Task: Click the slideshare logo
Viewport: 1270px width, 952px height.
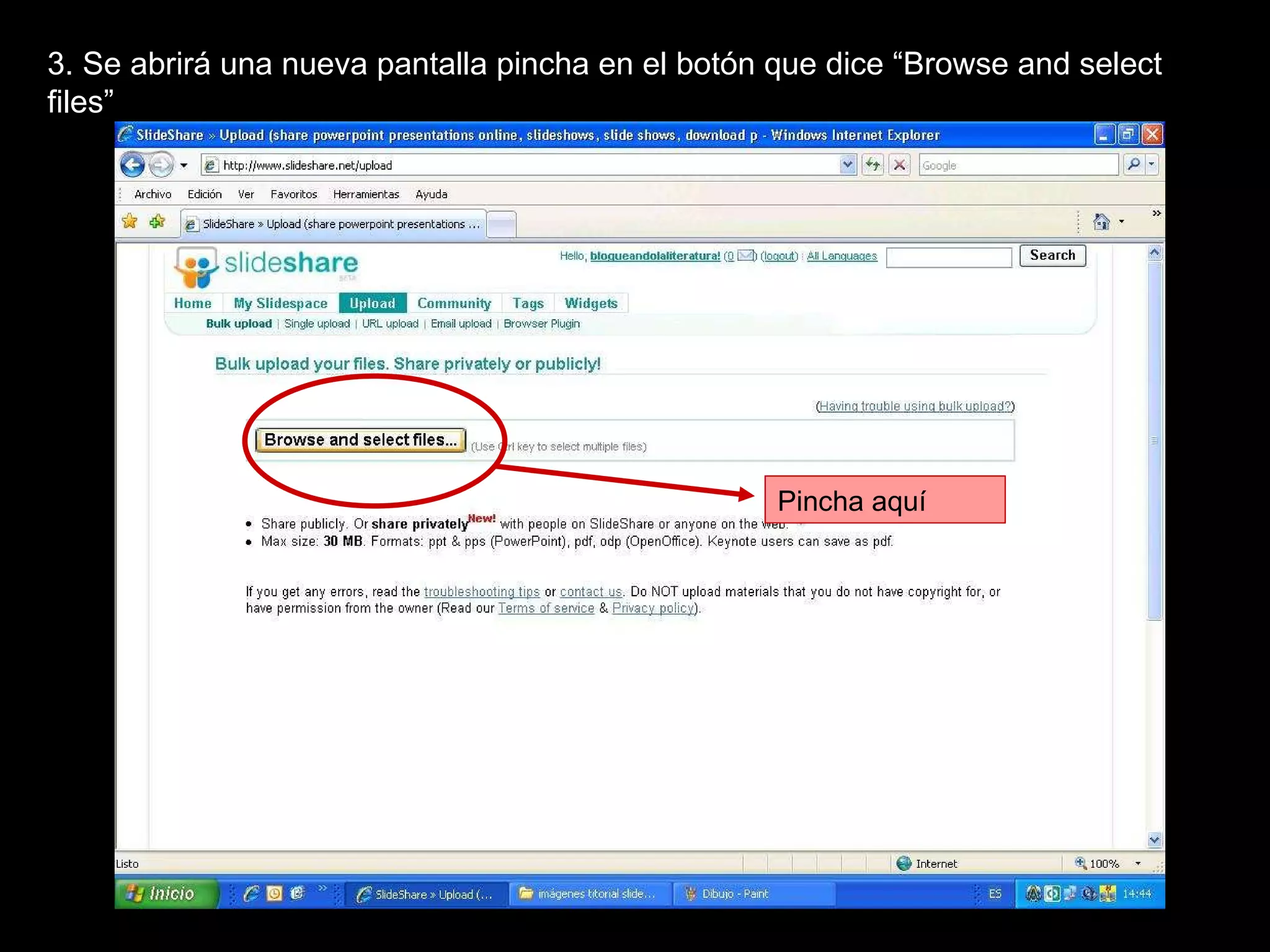Action: 266,267
